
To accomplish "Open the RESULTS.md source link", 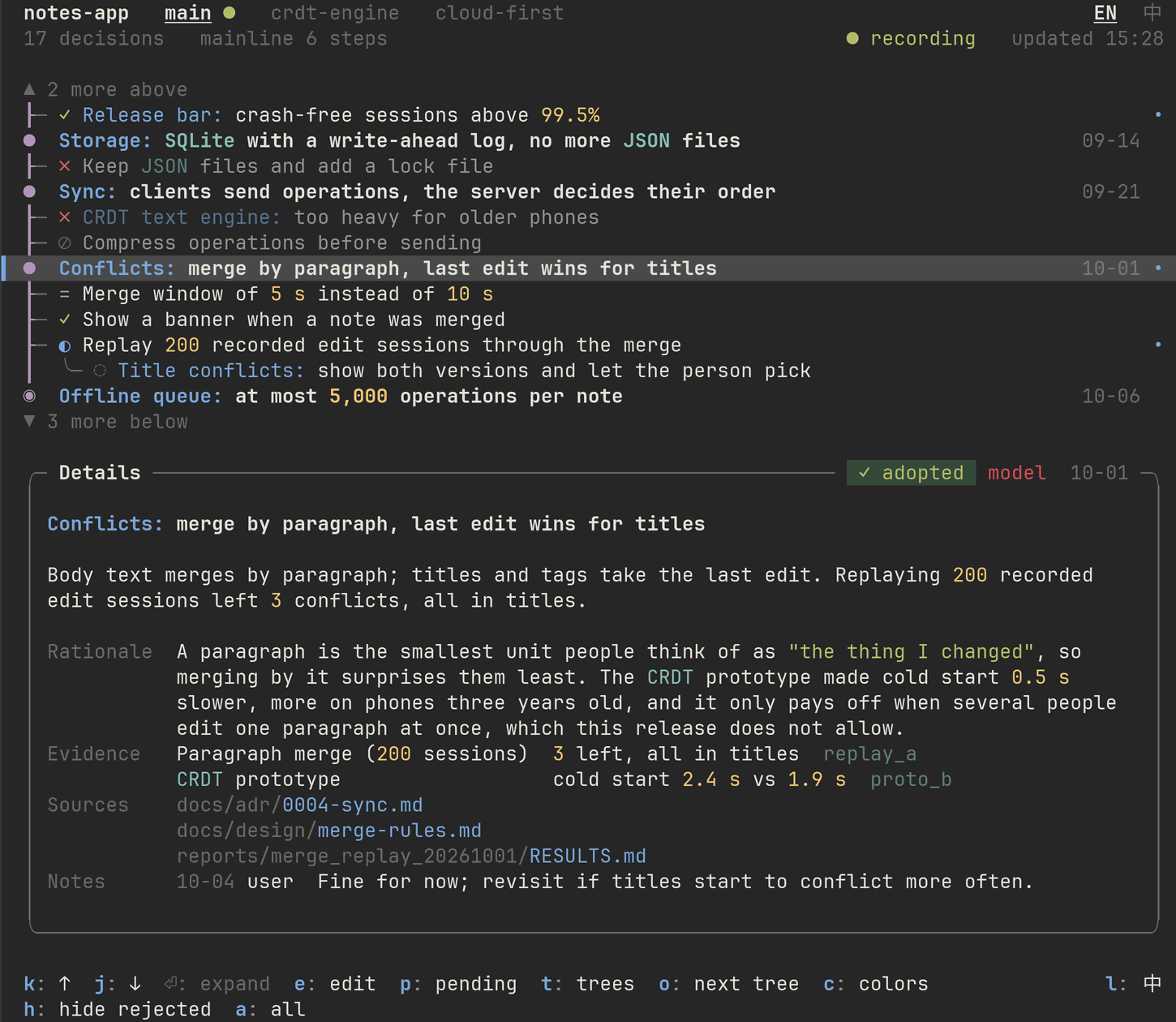I will [588, 857].
